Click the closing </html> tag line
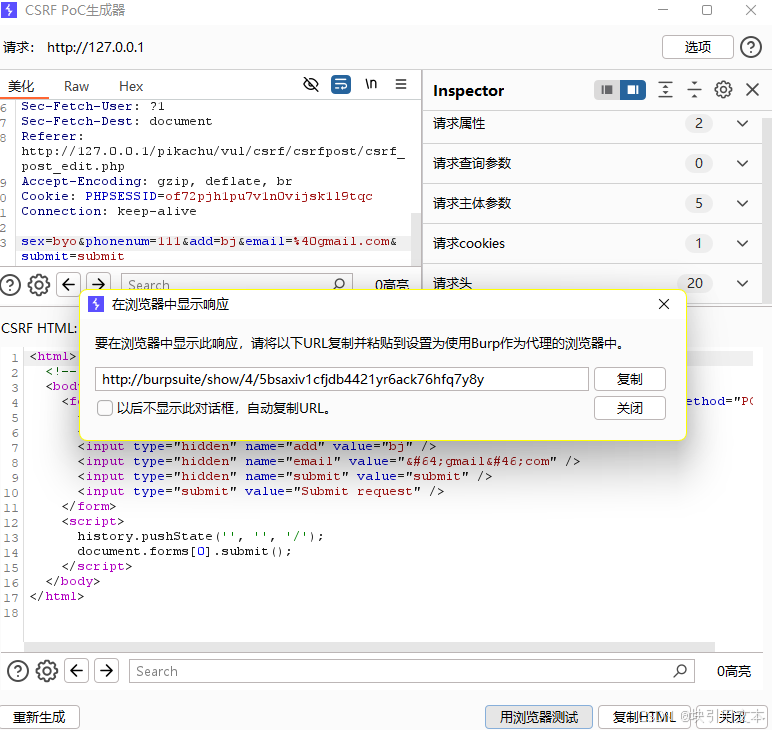 coord(57,596)
